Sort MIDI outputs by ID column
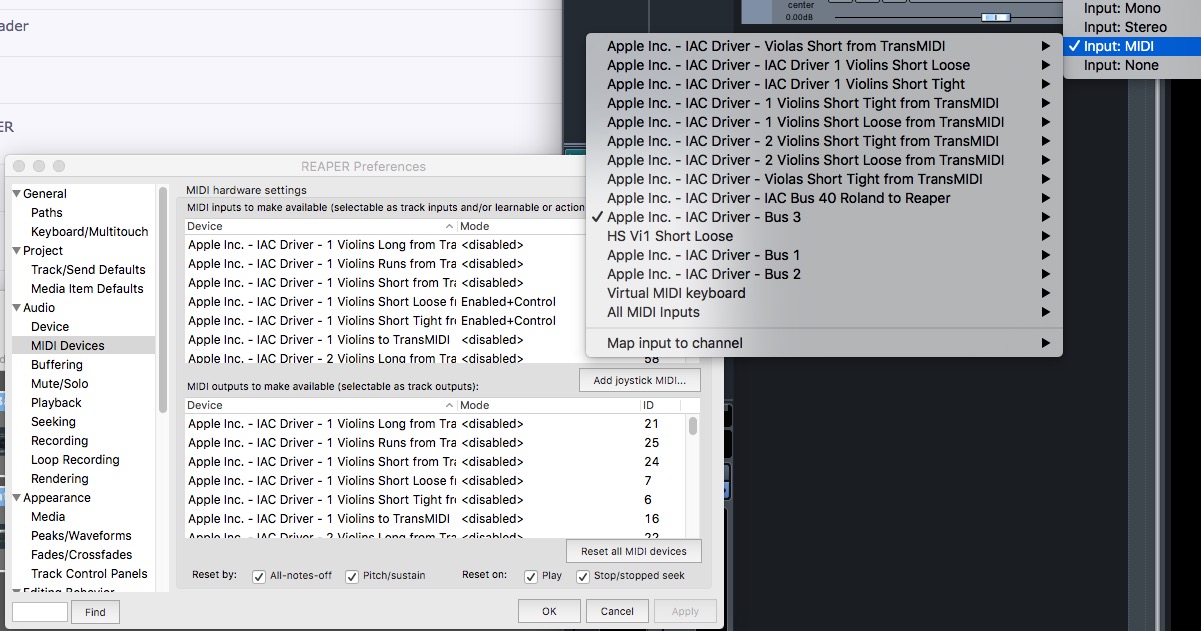This screenshot has height=631, width=1201. click(660, 406)
